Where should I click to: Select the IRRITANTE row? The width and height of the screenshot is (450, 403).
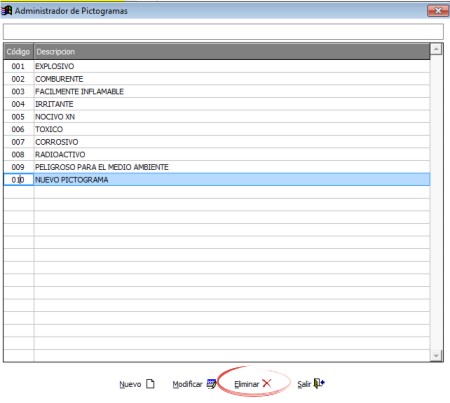click(x=217, y=104)
